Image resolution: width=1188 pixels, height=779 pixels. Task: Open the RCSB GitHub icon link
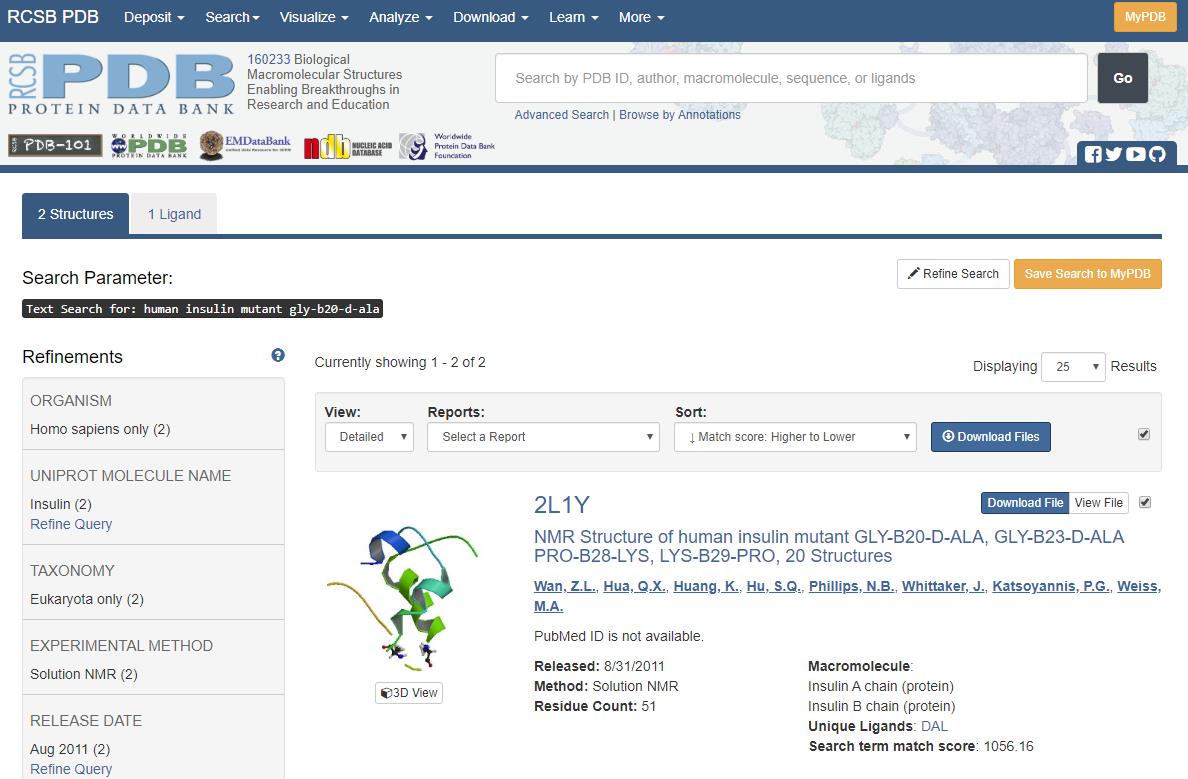click(x=1157, y=154)
